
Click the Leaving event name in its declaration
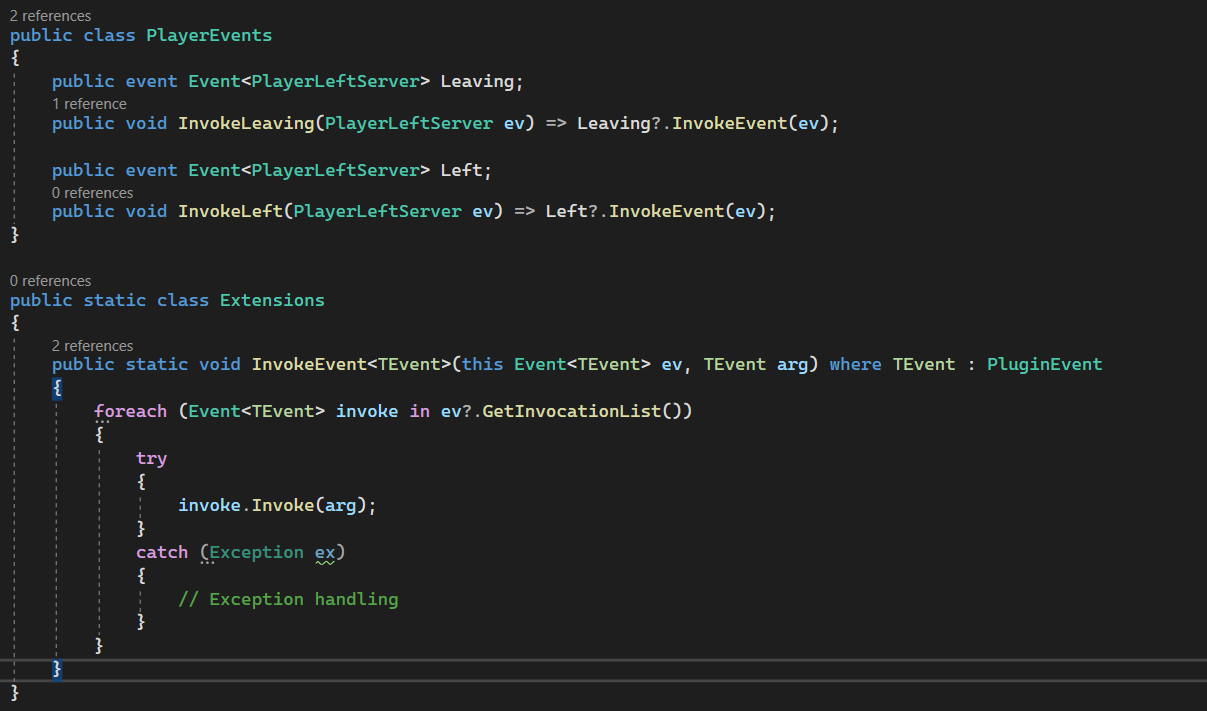(477, 82)
